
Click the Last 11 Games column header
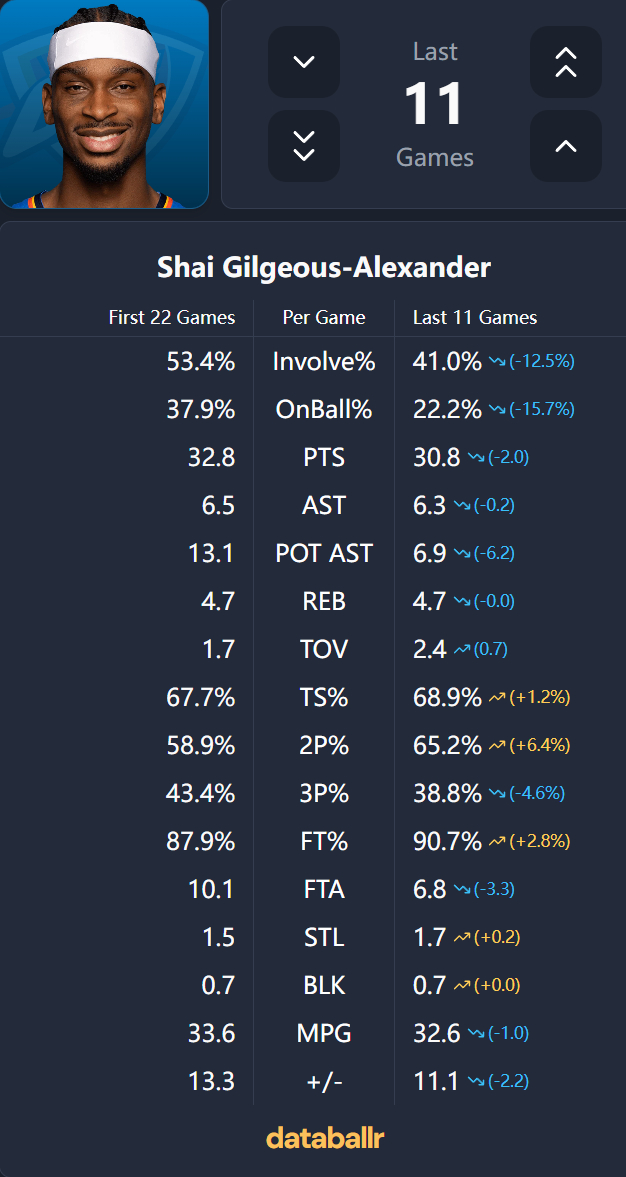475,318
